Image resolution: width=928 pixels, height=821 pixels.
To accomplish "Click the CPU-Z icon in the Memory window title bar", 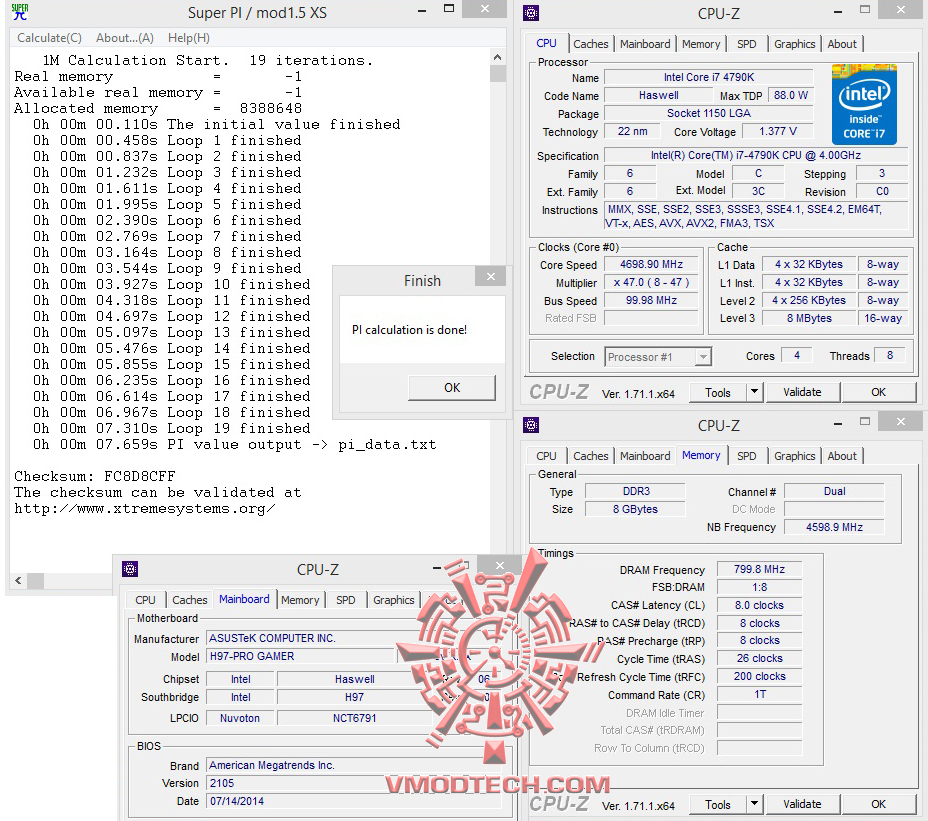I will 531,424.
